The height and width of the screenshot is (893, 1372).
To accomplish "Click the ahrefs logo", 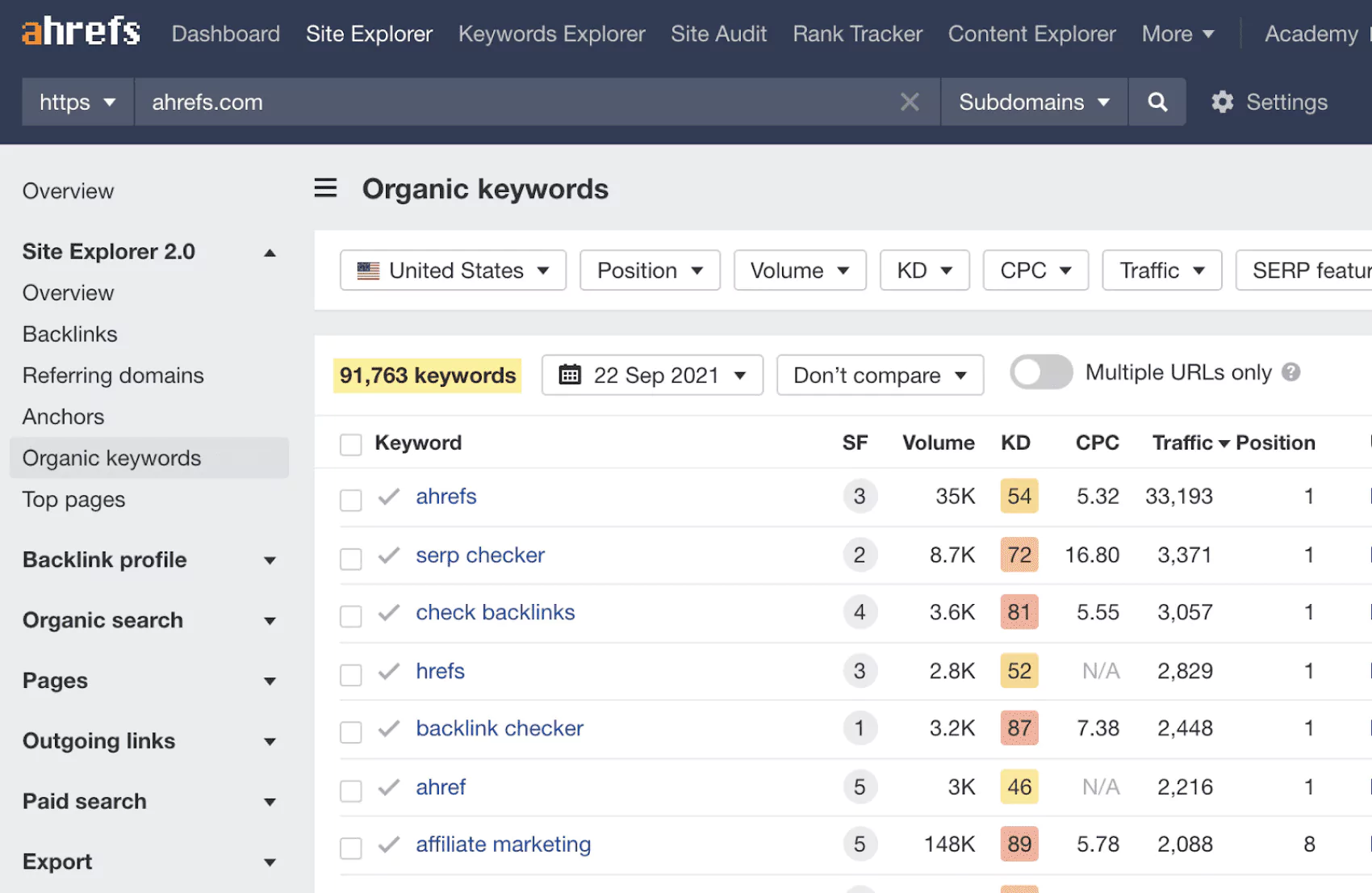I will [x=80, y=31].
